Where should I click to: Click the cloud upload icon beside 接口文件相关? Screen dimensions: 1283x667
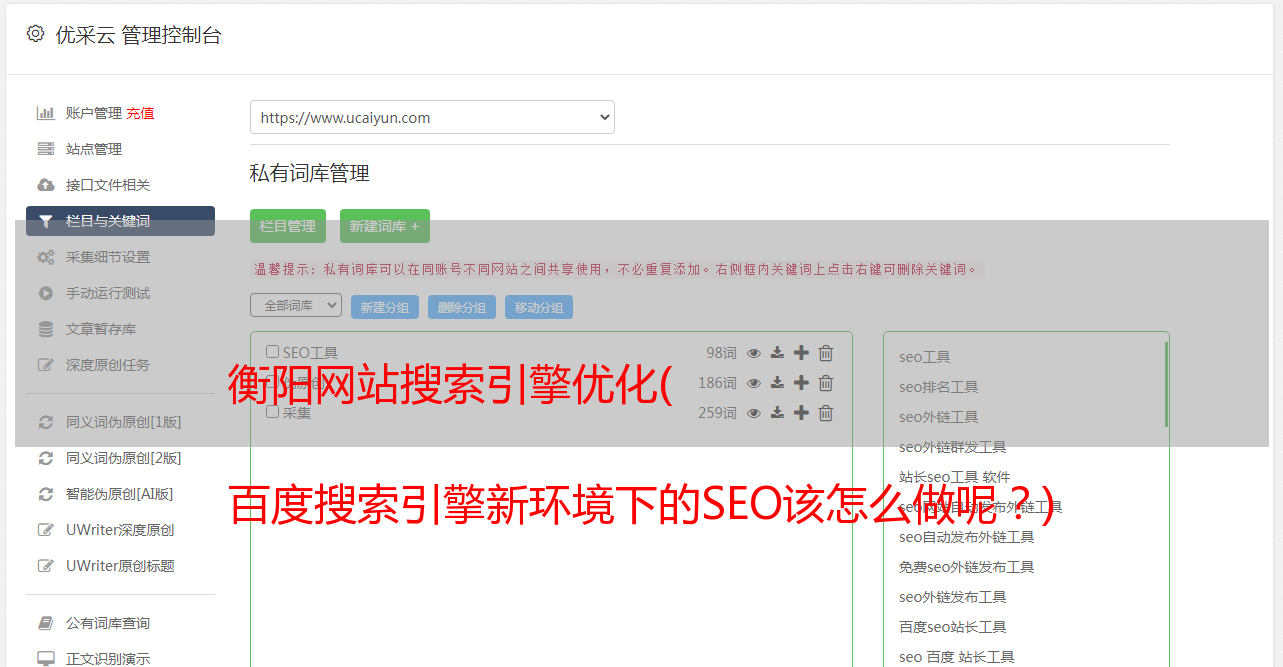click(45, 185)
